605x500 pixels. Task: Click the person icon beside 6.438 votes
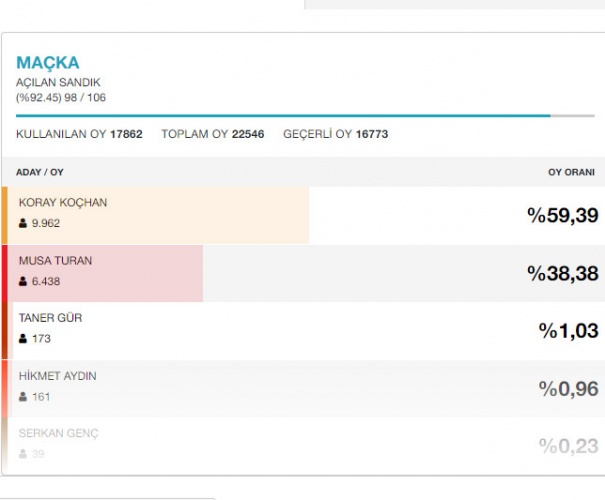[23, 281]
